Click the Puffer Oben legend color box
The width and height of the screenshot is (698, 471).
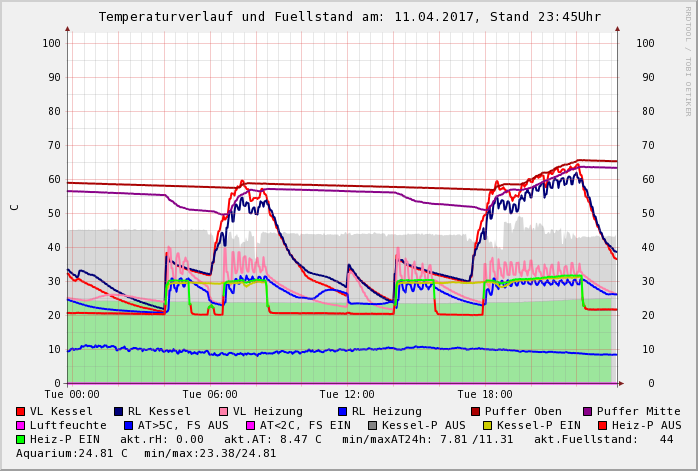[x=475, y=411]
